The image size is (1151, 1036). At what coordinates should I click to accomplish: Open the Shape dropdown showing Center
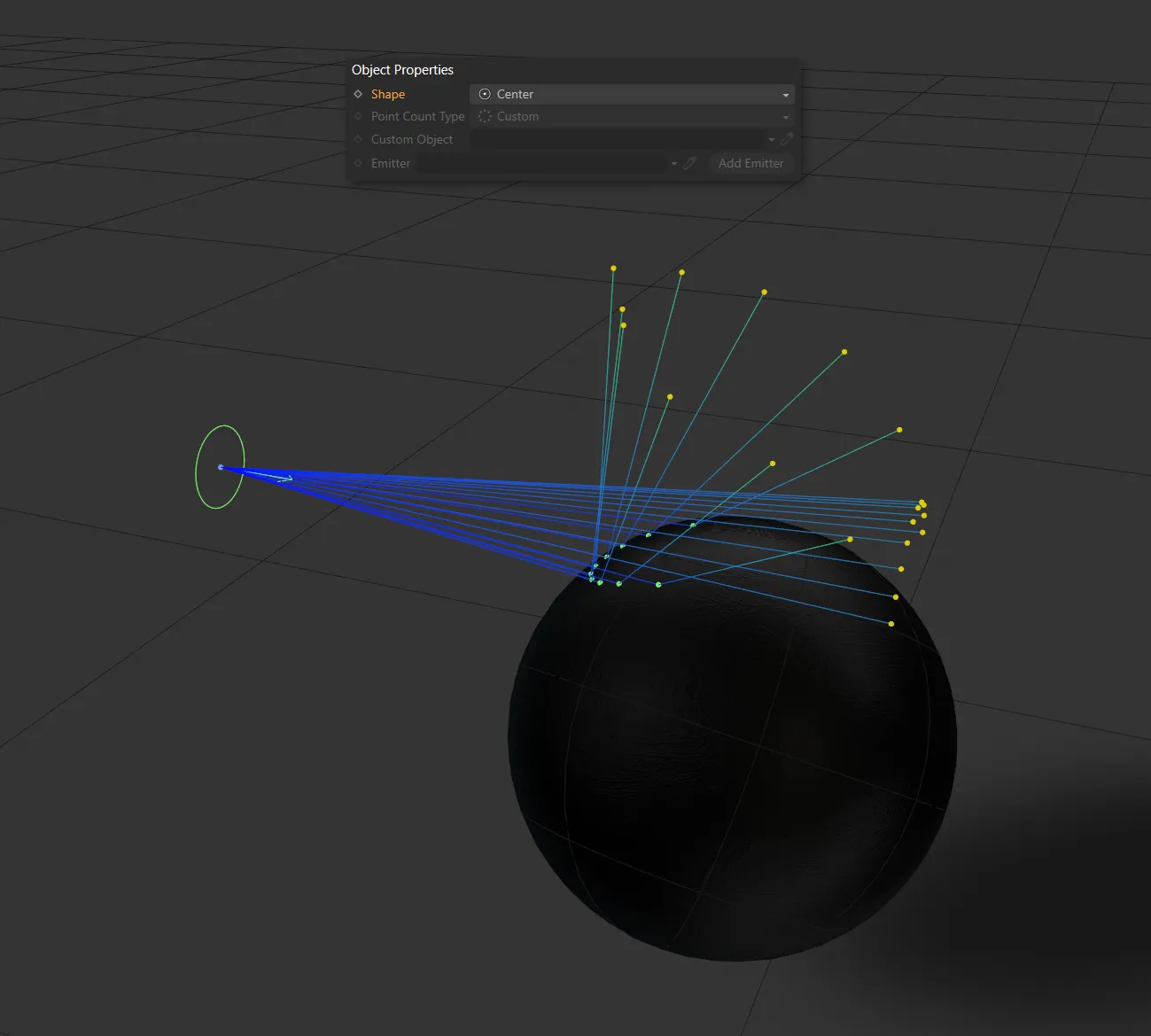coord(785,94)
